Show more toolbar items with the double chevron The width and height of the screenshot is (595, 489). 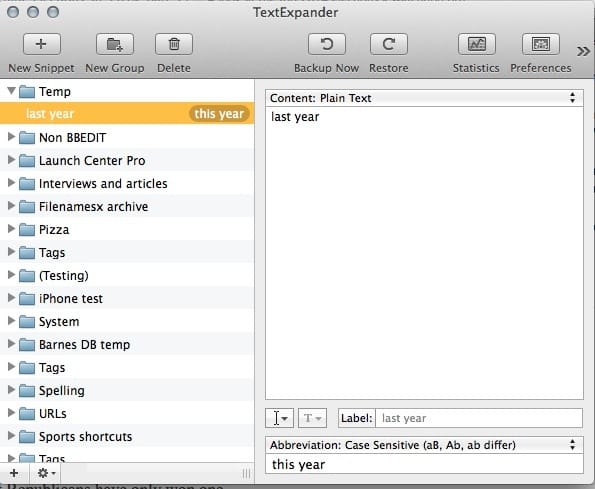tap(583, 51)
